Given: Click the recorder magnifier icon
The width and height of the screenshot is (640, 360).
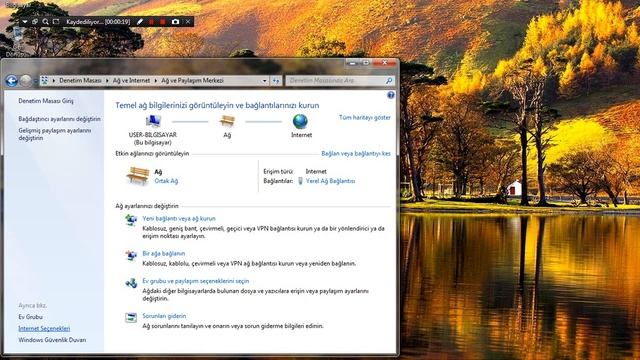Looking at the screenshot, I should click(x=45, y=22).
